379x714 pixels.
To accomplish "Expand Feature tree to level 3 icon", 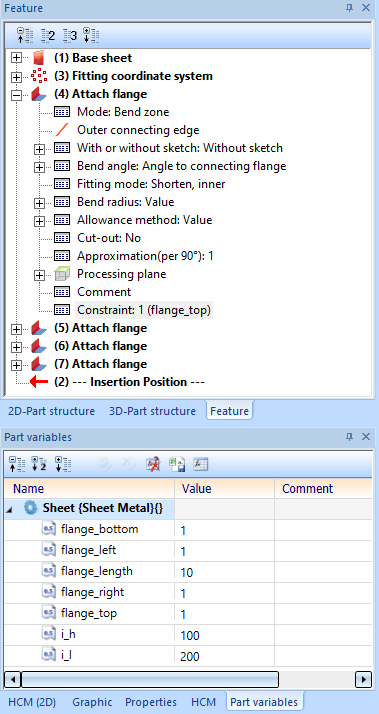I will click(x=70, y=35).
